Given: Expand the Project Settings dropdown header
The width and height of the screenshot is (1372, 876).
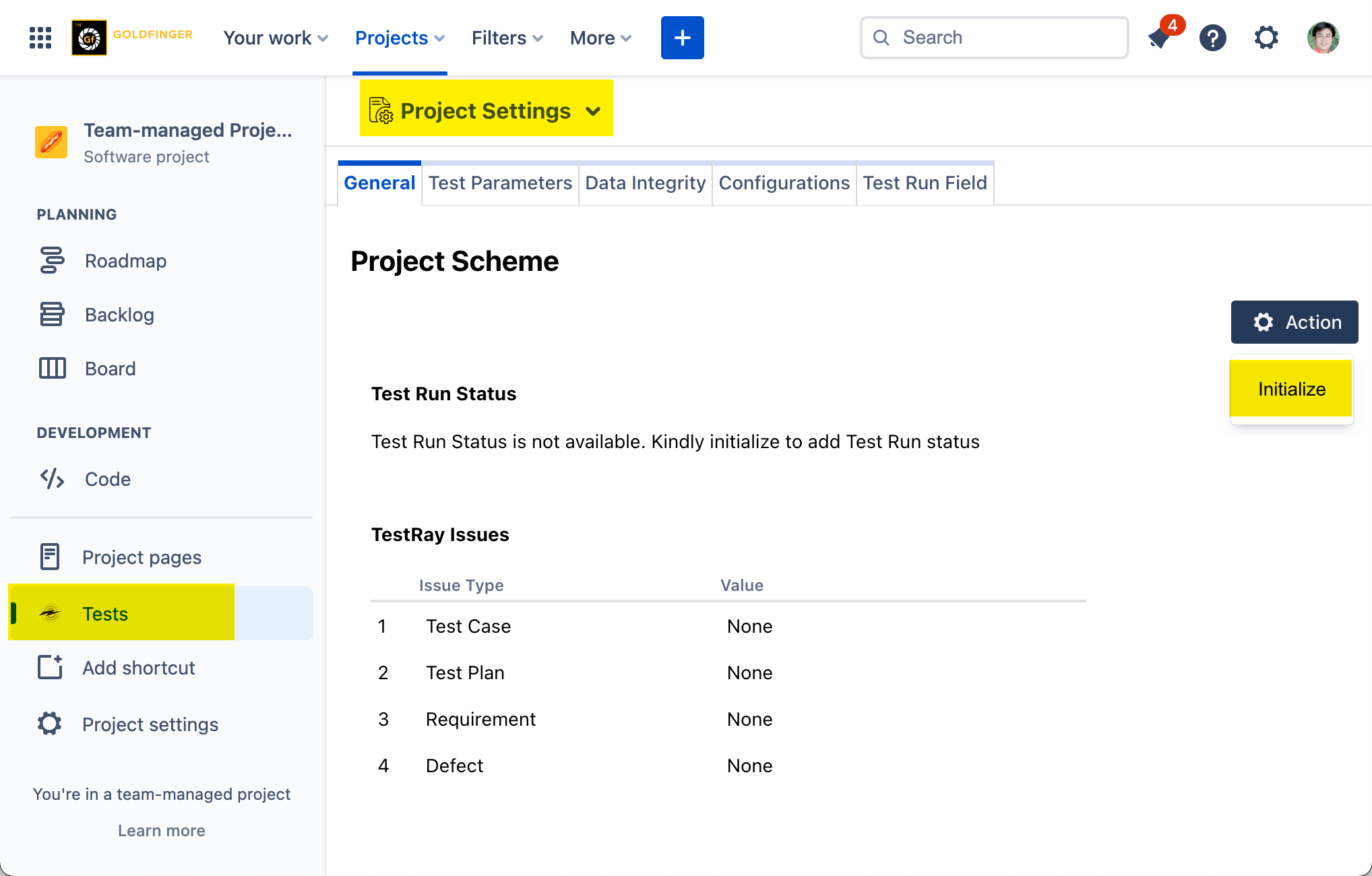Looking at the screenshot, I should (486, 111).
